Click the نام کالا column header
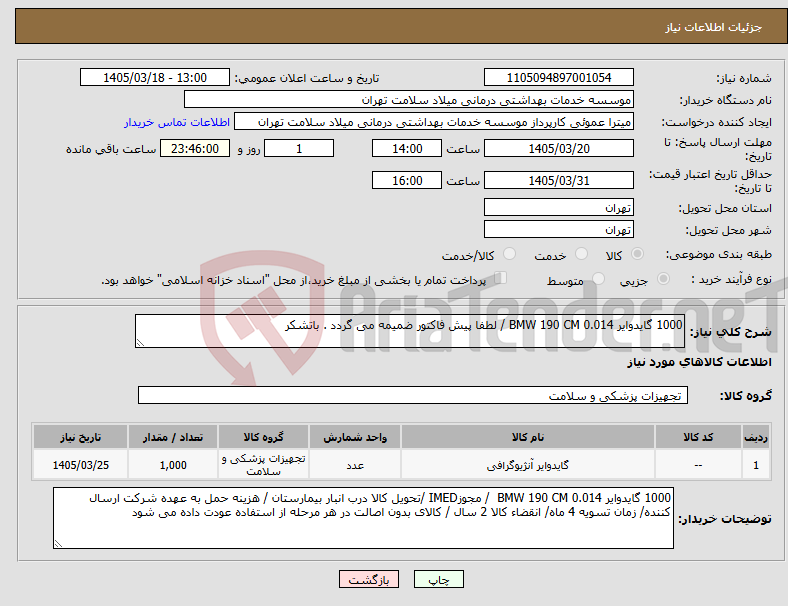788x606 pixels. [528, 437]
